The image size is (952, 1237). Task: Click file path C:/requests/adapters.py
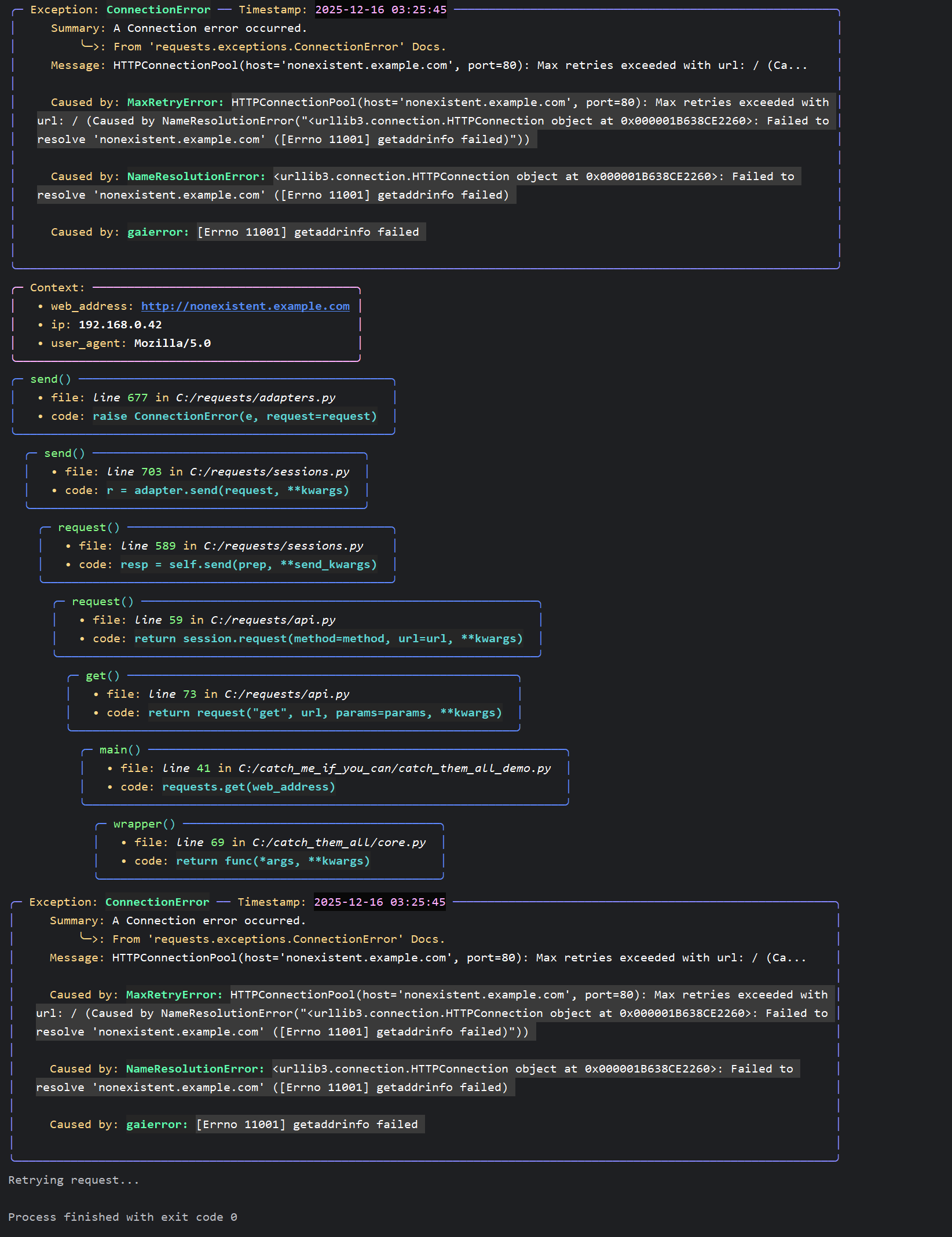pos(256,398)
